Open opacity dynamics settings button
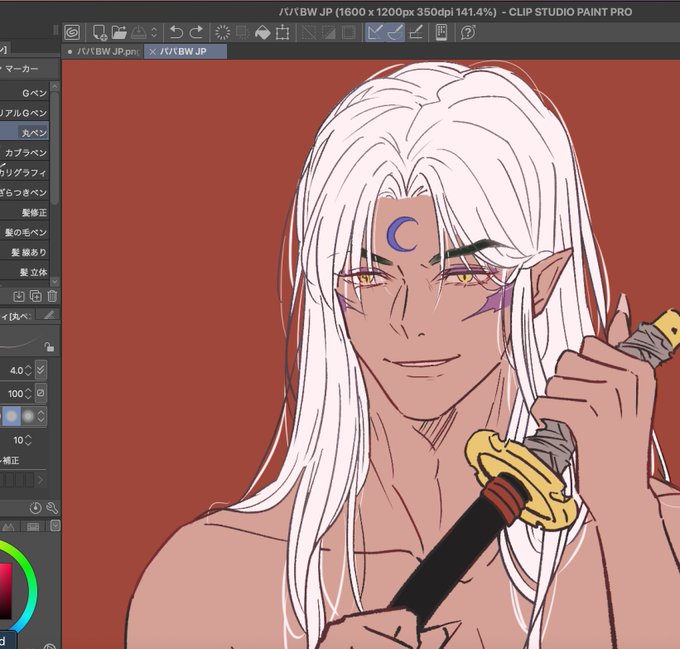Image resolution: width=680 pixels, height=649 pixels. pos(41,393)
